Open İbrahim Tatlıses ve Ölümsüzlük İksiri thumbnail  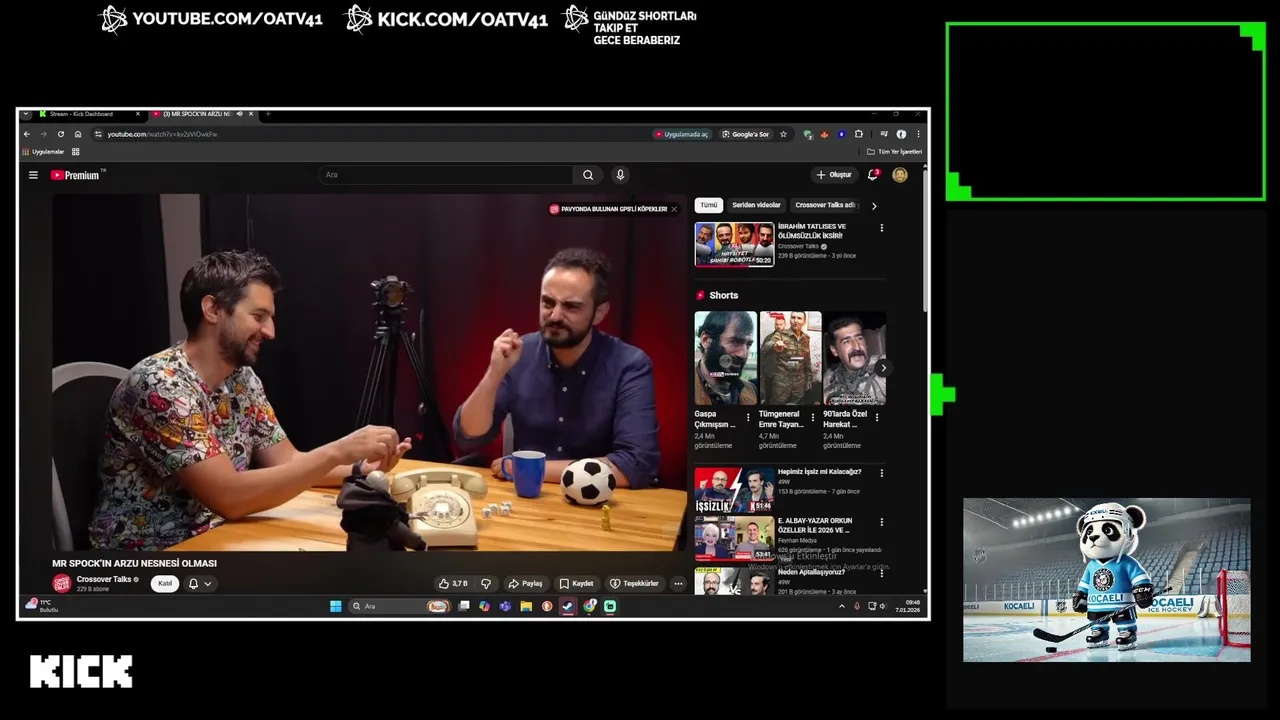(x=735, y=244)
